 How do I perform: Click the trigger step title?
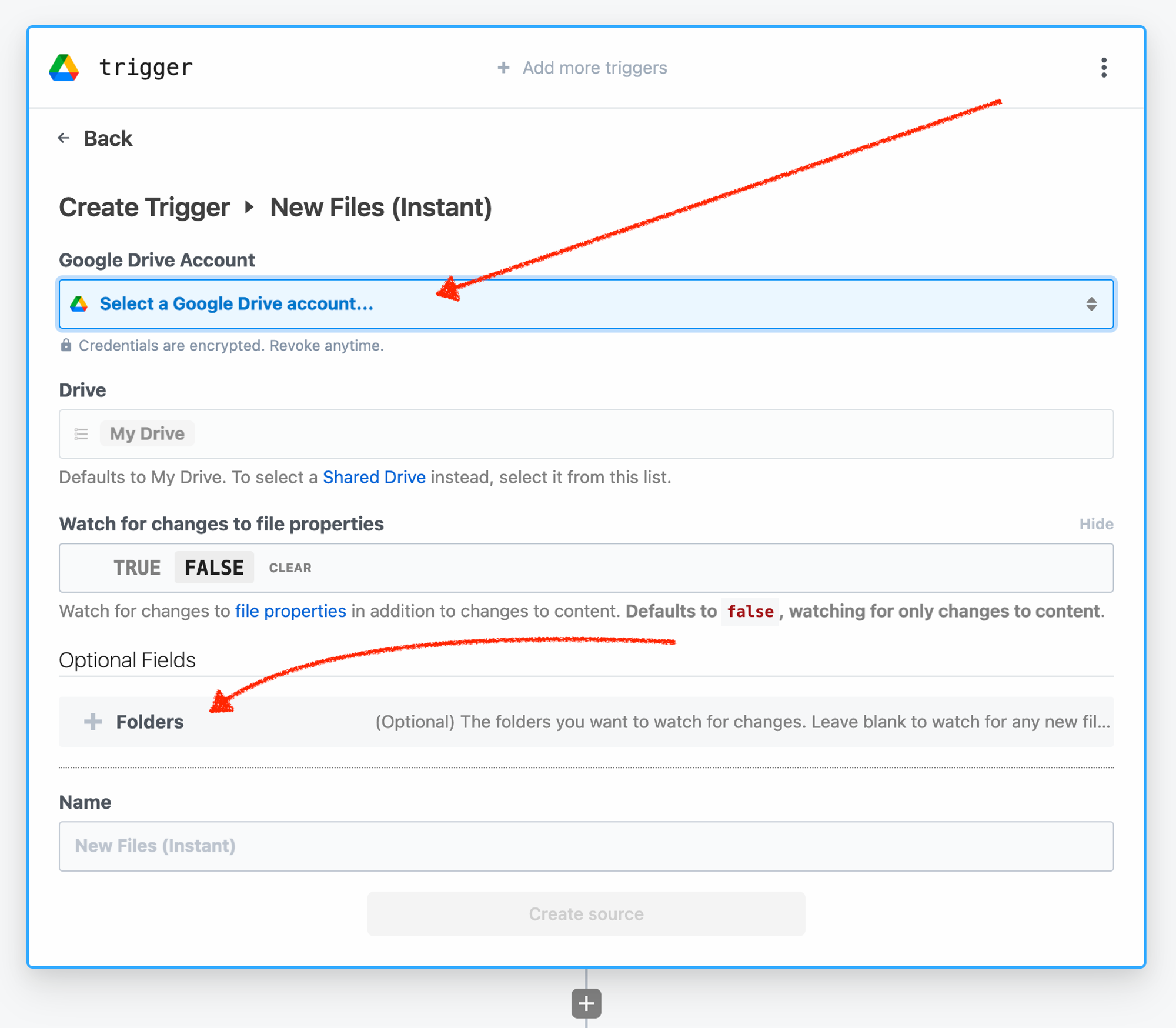(x=146, y=68)
